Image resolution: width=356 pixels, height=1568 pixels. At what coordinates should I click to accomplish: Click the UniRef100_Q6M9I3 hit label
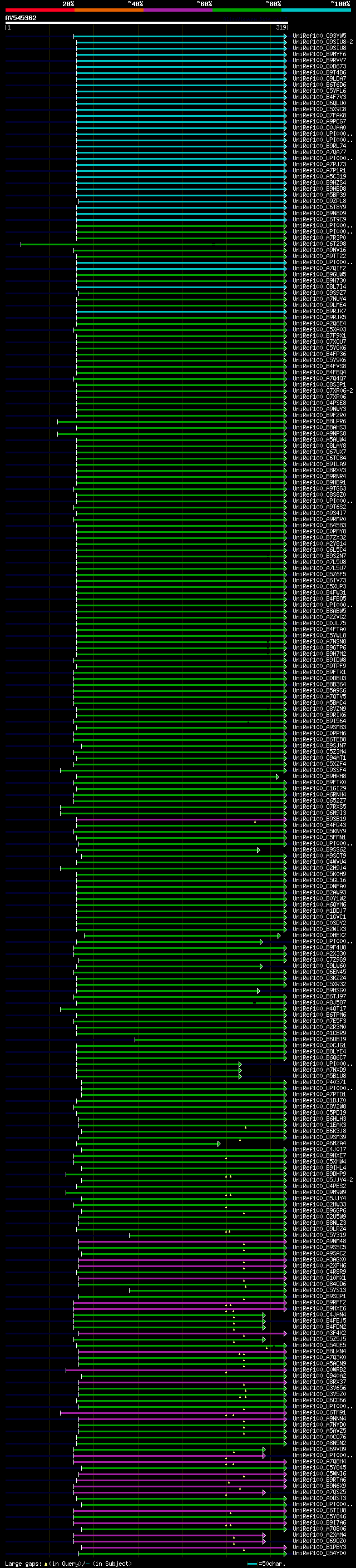click(x=319, y=813)
